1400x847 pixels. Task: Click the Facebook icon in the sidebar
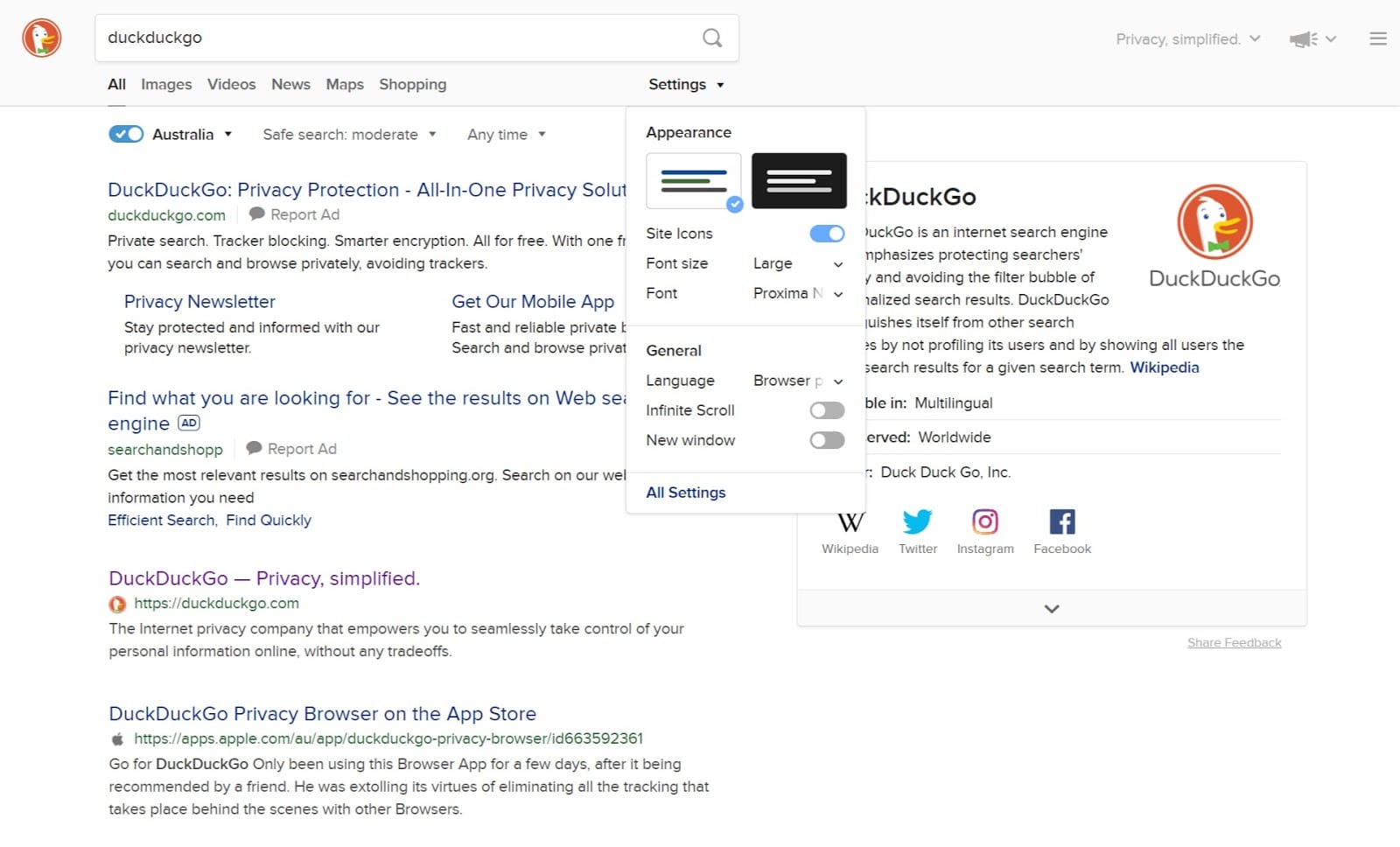click(x=1061, y=521)
